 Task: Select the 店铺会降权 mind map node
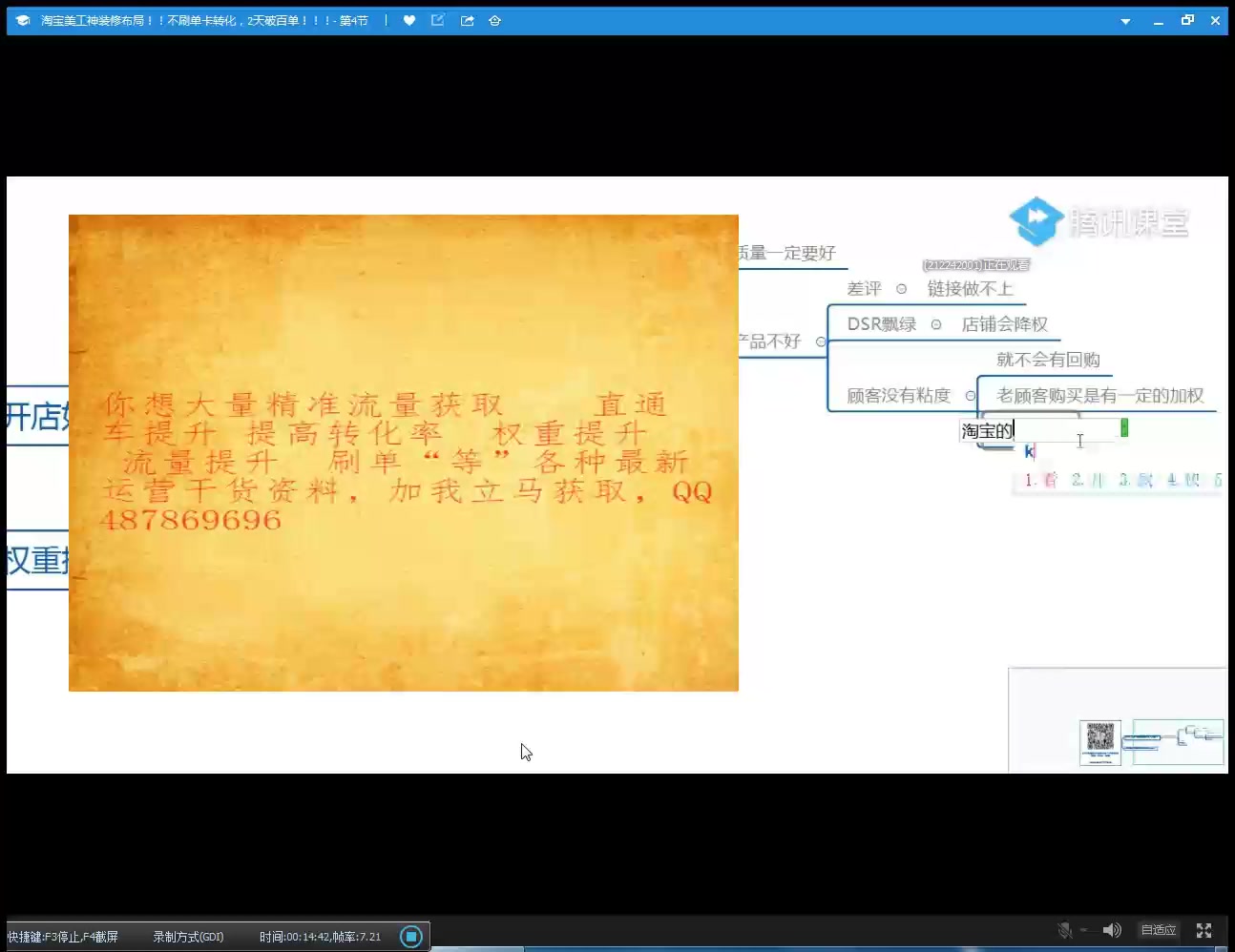tap(1004, 324)
